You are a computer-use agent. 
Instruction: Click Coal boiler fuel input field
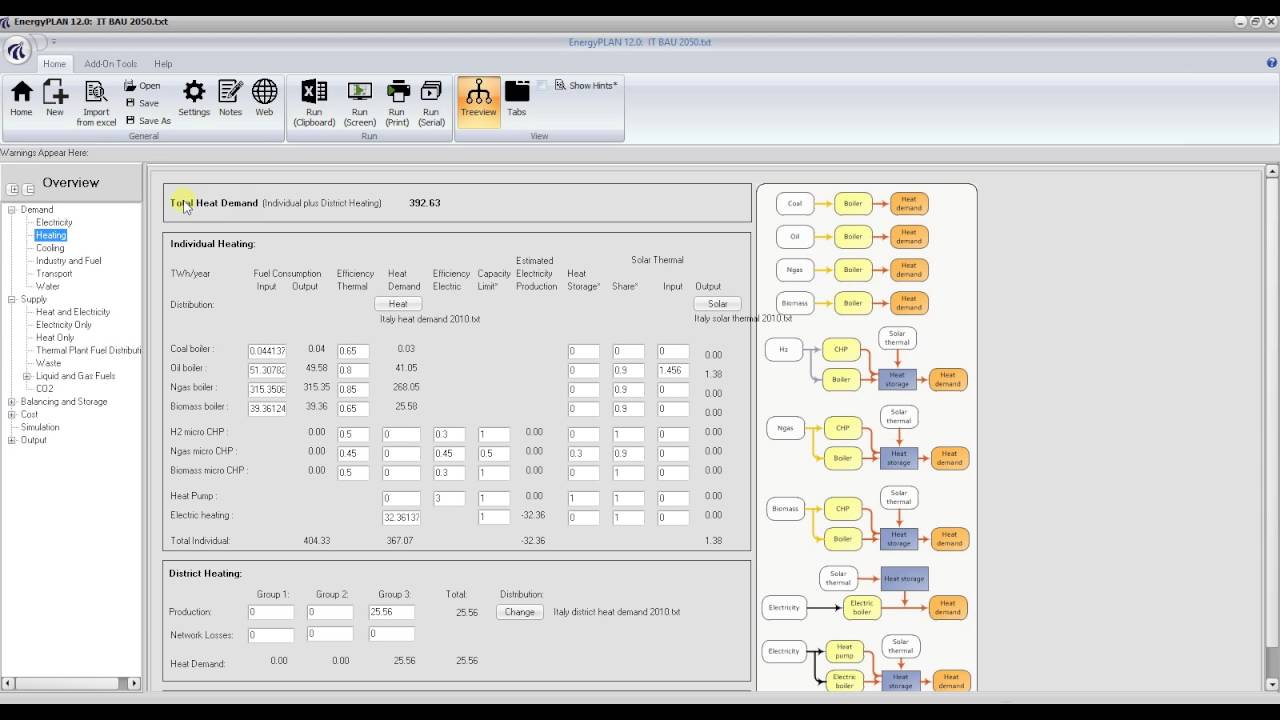pos(267,351)
